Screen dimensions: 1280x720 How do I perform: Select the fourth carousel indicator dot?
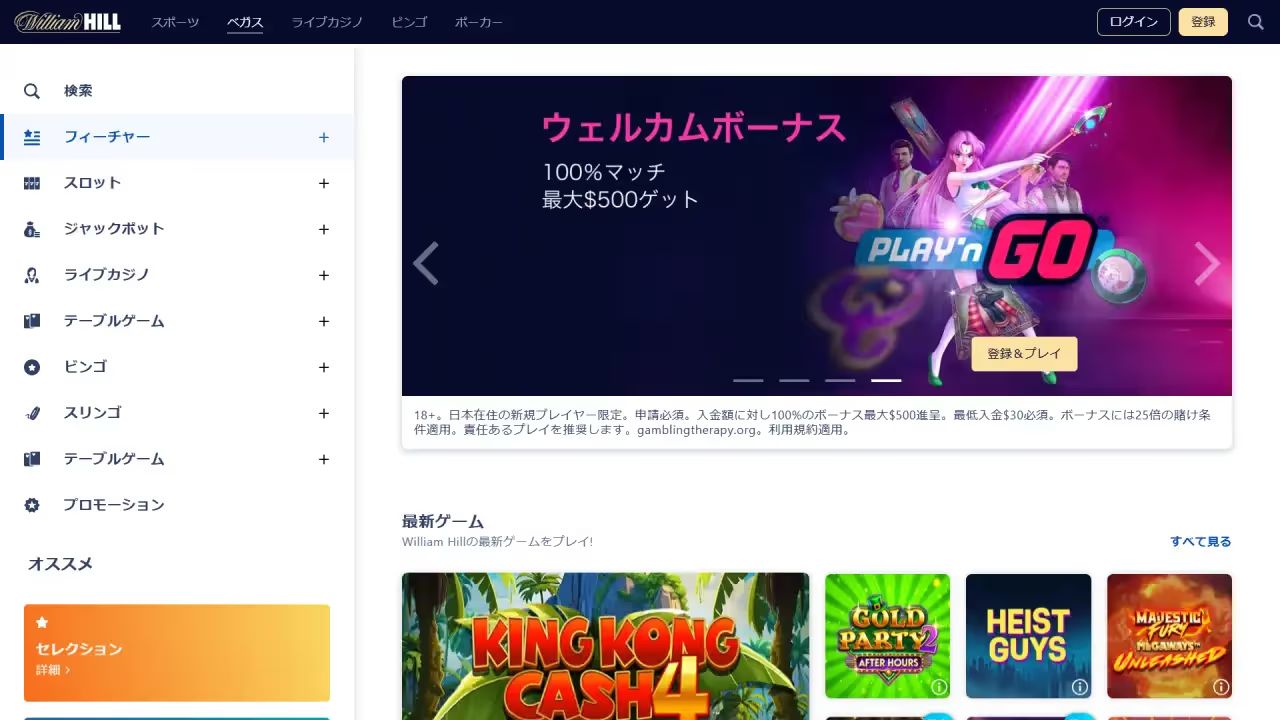(x=884, y=380)
